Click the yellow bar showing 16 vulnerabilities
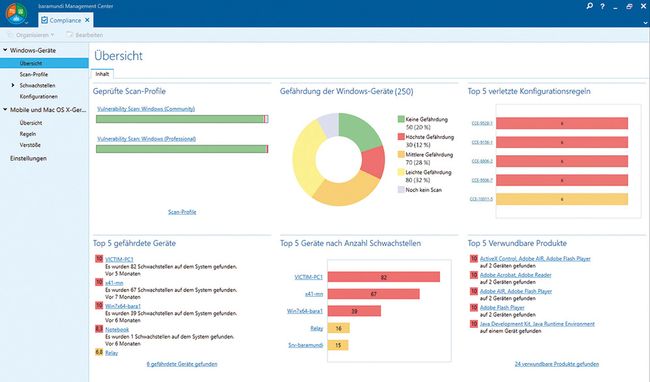This screenshot has height=382, width=650. (x=339, y=328)
